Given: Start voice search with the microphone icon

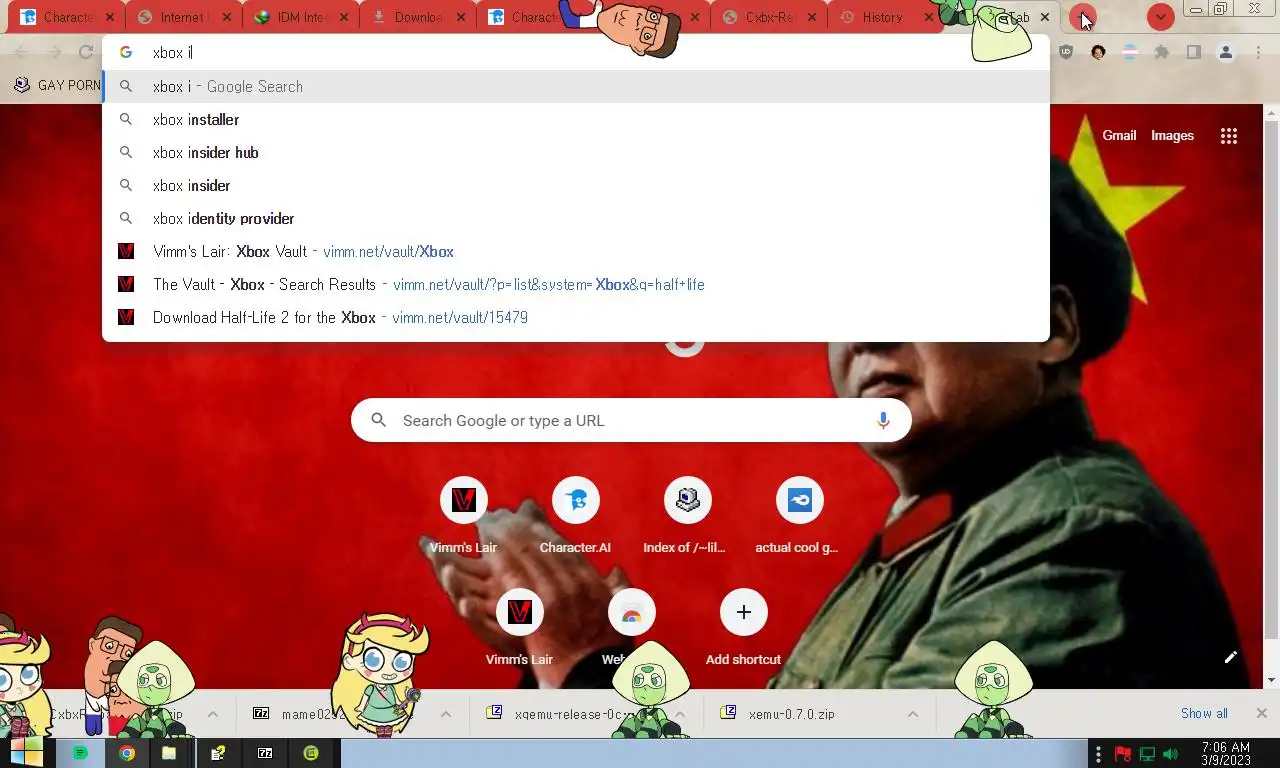Looking at the screenshot, I should (882, 421).
